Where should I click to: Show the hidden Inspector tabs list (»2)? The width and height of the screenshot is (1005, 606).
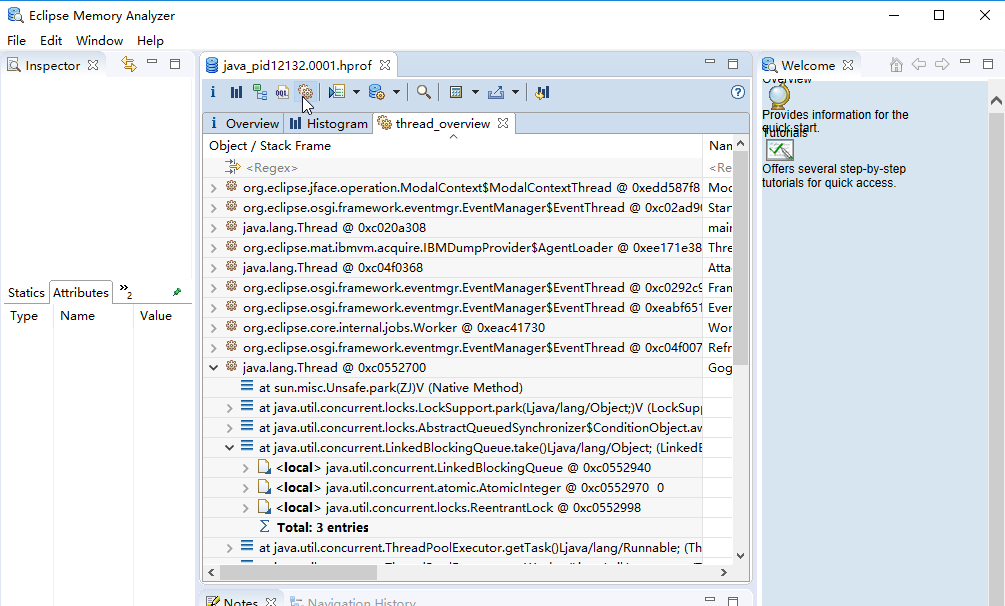(x=126, y=290)
